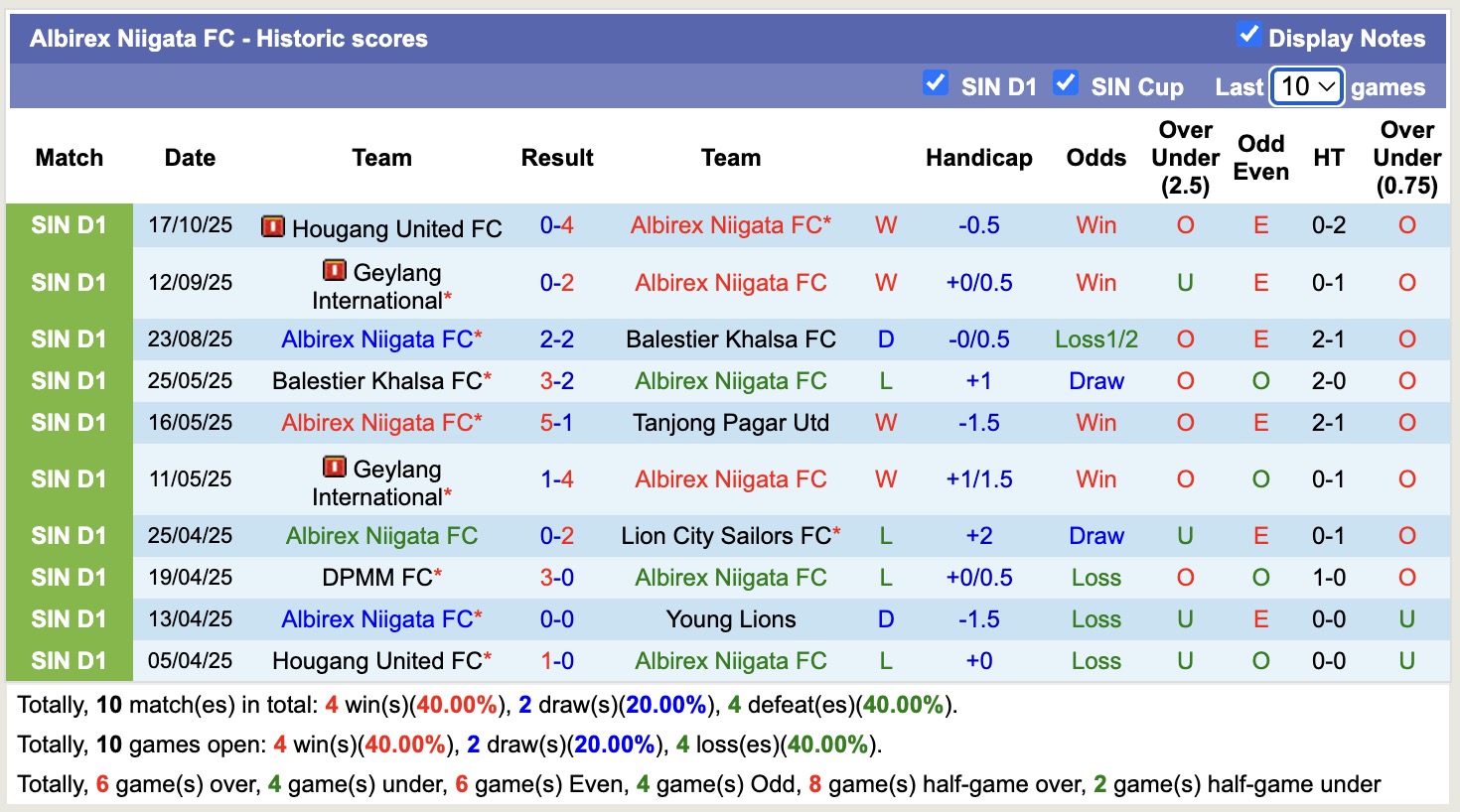Open the Young Lions team link

[x=731, y=618]
